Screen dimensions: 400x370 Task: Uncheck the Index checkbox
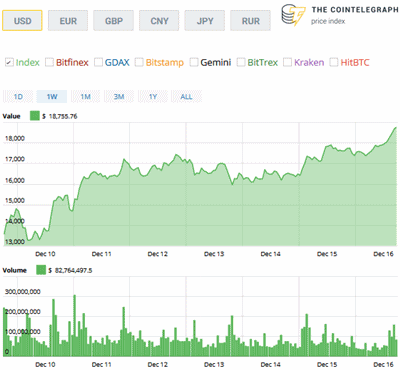tap(9, 62)
